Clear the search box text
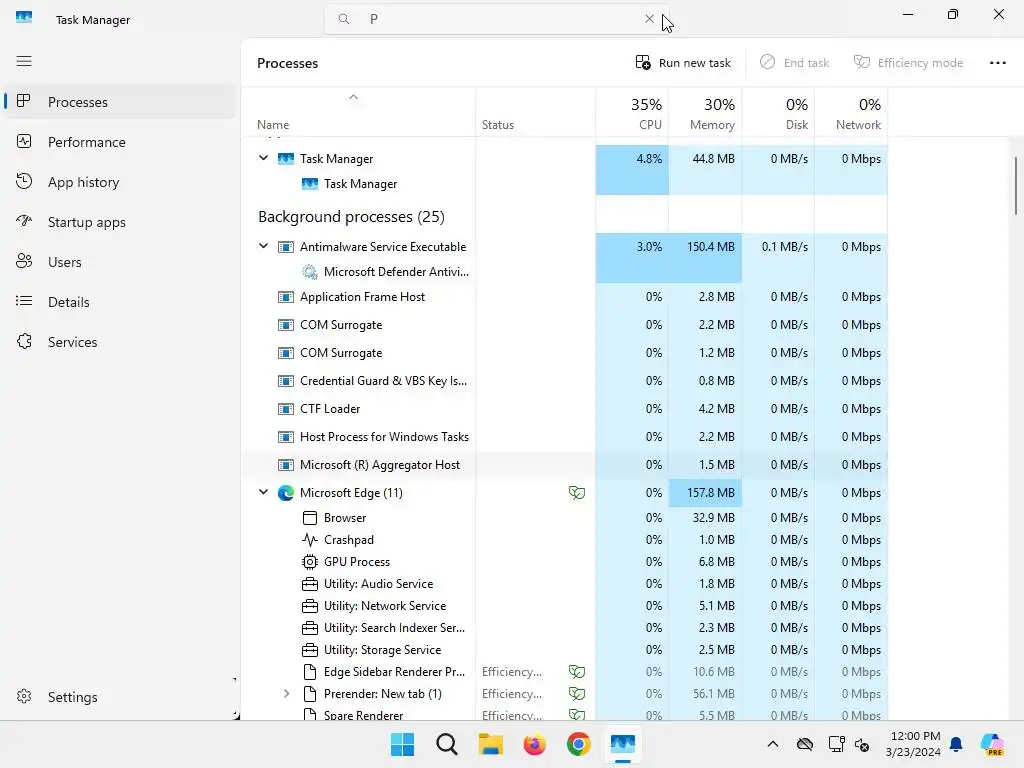1024x768 pixels. [649, 19]
